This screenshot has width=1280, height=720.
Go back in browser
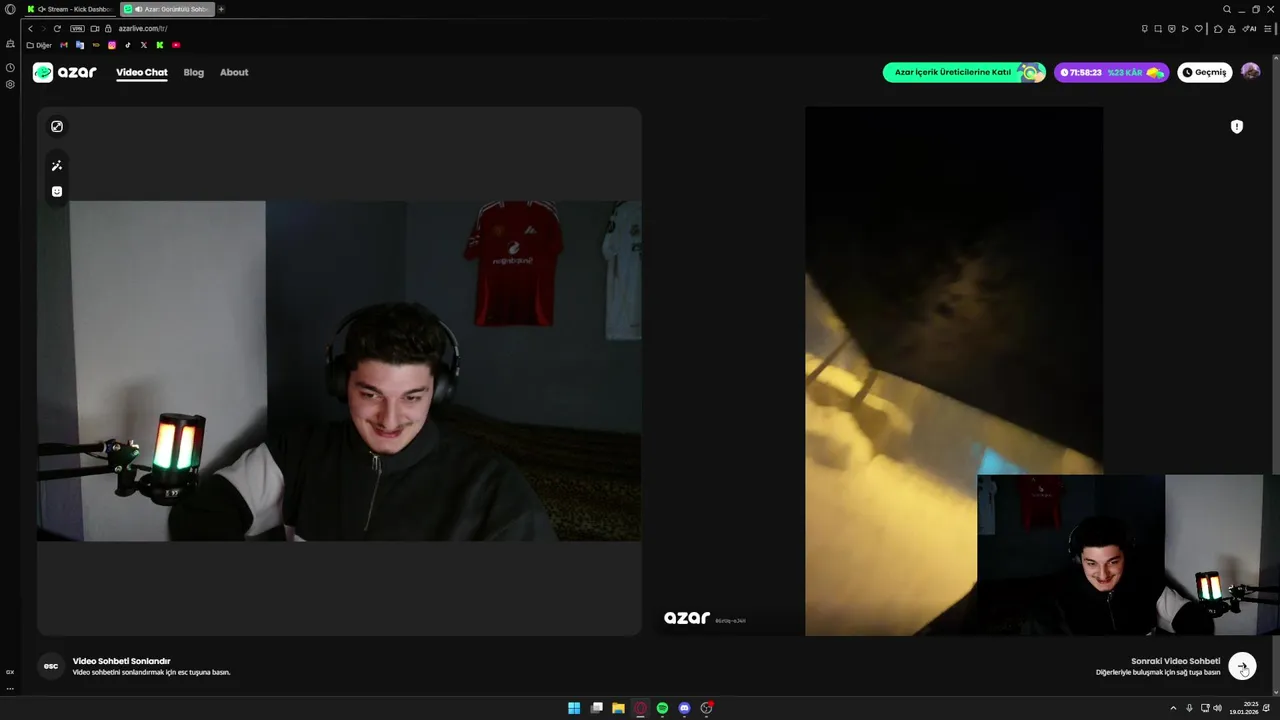click(30, 28)
